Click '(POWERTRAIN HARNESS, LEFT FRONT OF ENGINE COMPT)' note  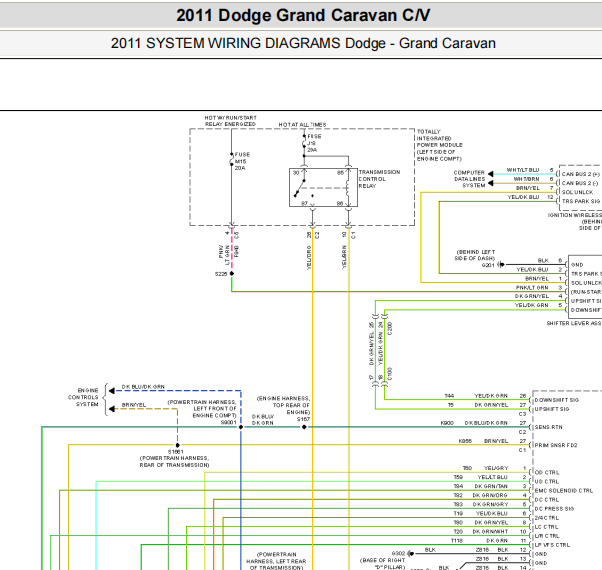click(x=202, y=409)
